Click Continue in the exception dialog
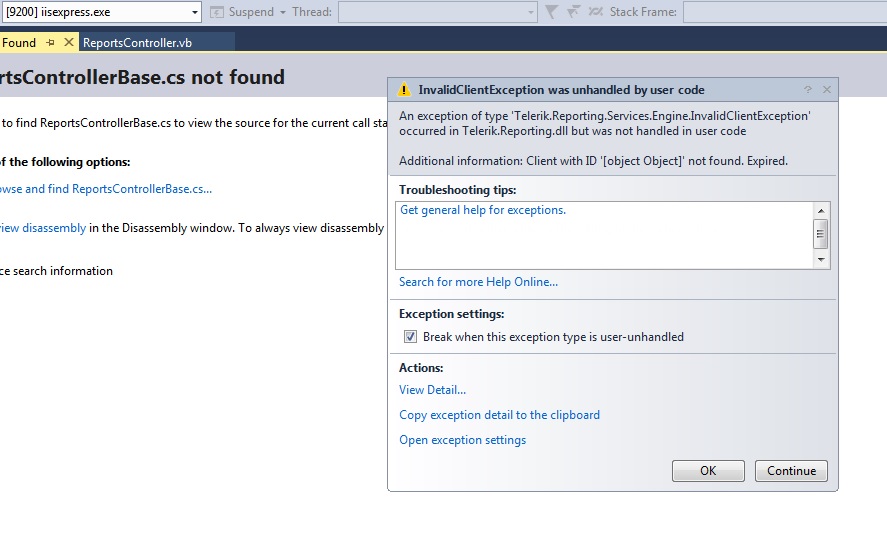The image size is (887, 540). coord(791,471)
